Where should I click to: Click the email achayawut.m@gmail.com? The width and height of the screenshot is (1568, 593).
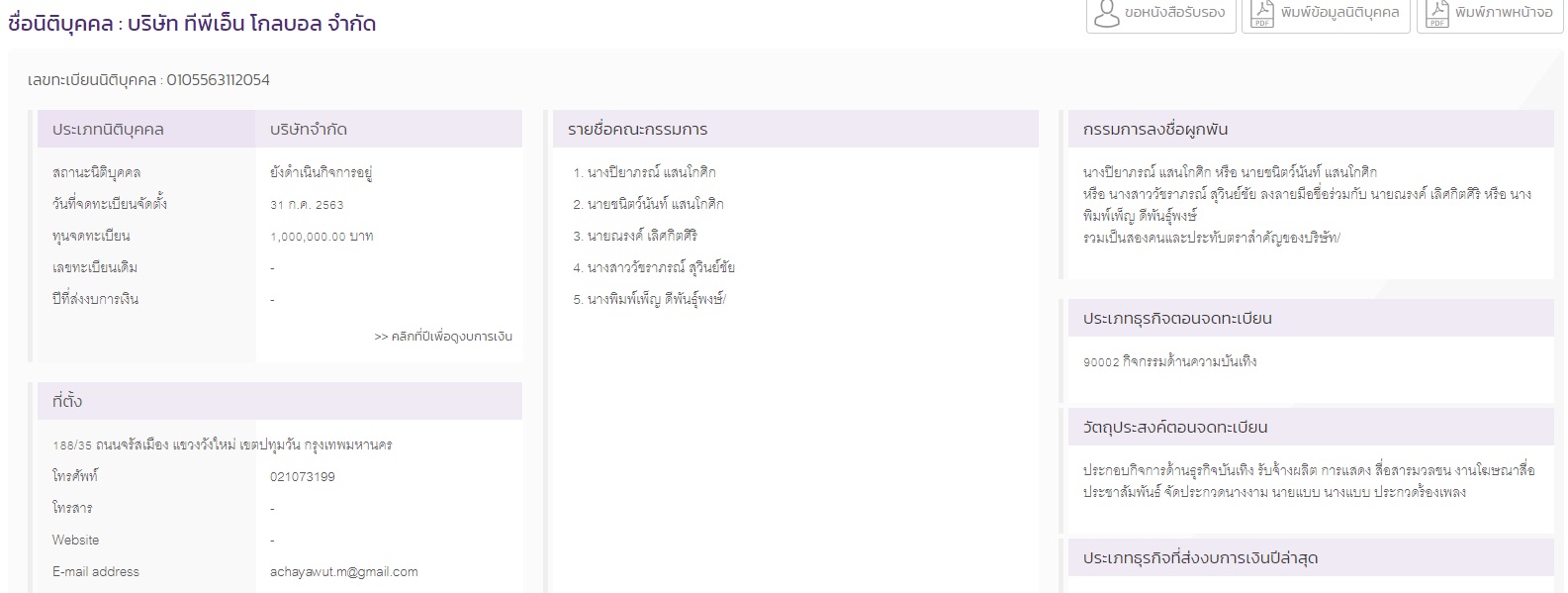(343, 571)
